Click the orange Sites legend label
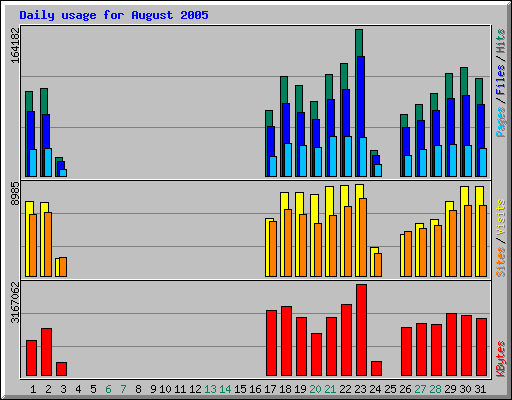This screenshot has width=512, height=400. point(501,262)
